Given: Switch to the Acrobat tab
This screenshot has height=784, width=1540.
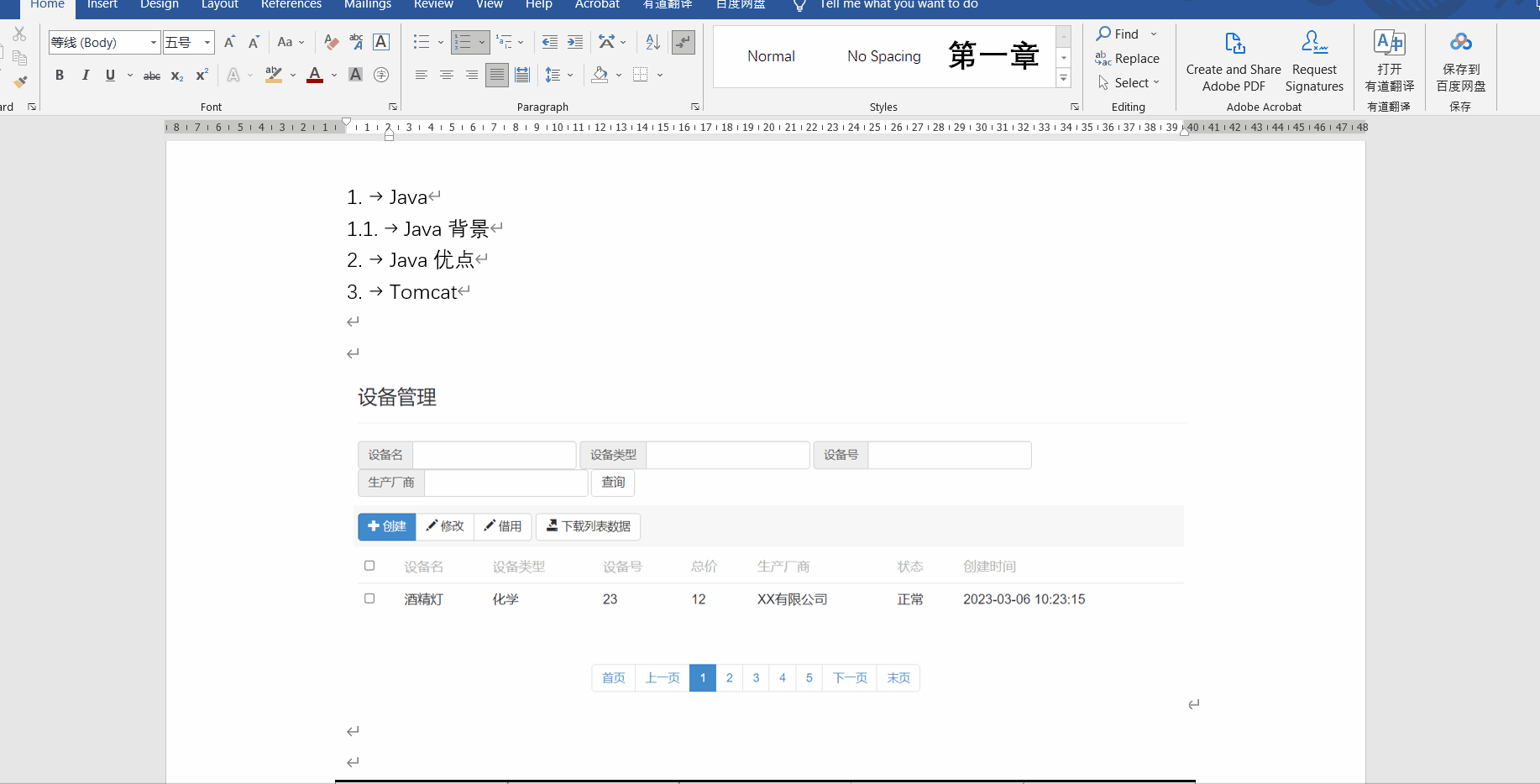Looking at the screenshot, I should 597,5.
